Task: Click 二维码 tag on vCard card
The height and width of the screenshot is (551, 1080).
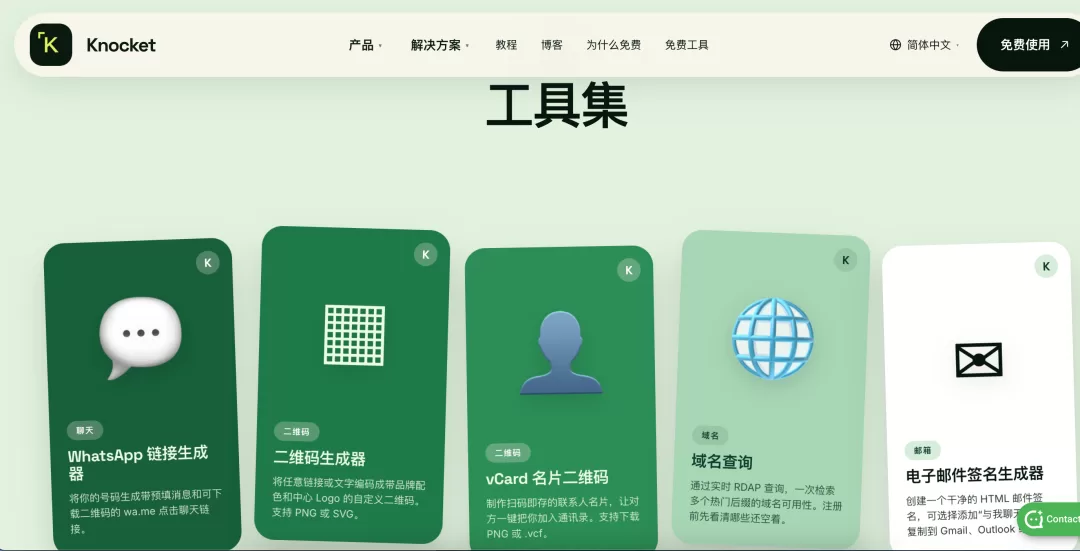Action: (x=508, y=453)
